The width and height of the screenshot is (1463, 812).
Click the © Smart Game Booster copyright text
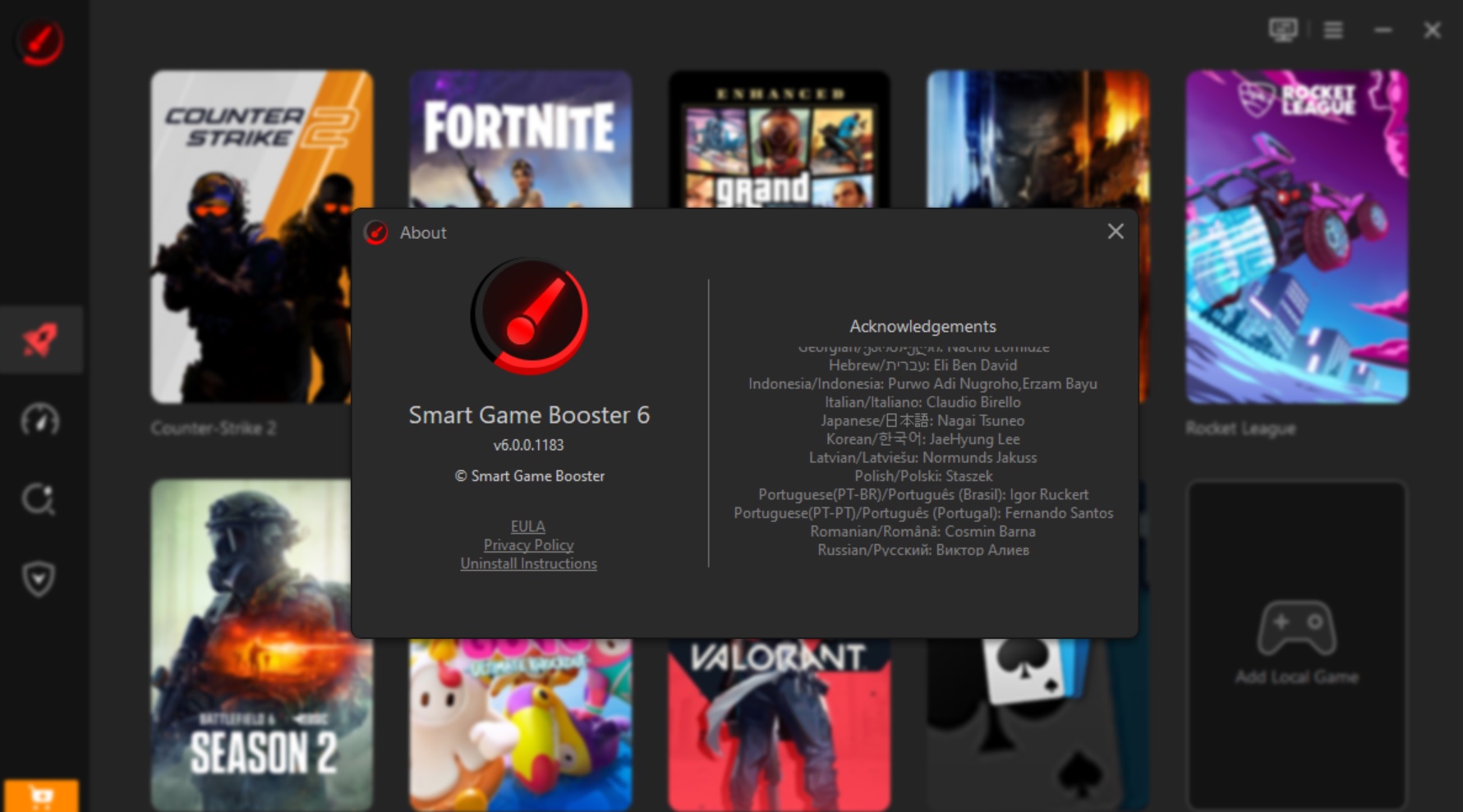tap(530, 476)
